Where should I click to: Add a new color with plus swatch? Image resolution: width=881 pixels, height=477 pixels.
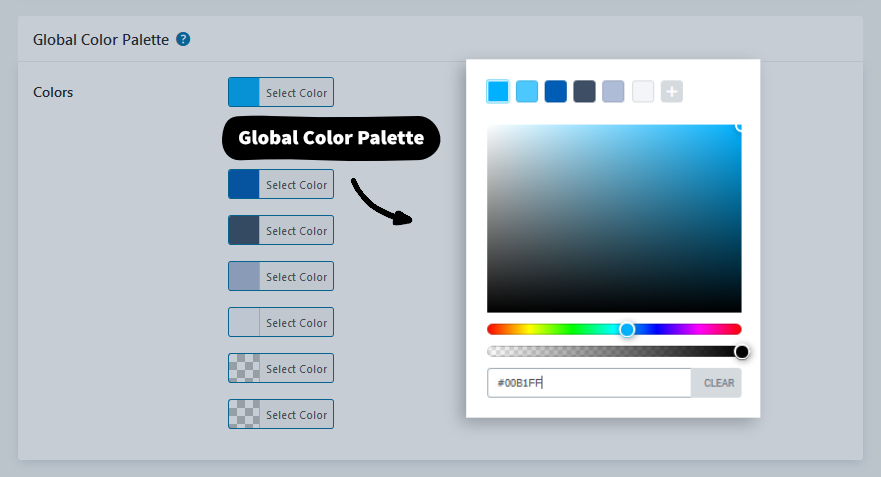pyautogui.click(x=672, y=92)
